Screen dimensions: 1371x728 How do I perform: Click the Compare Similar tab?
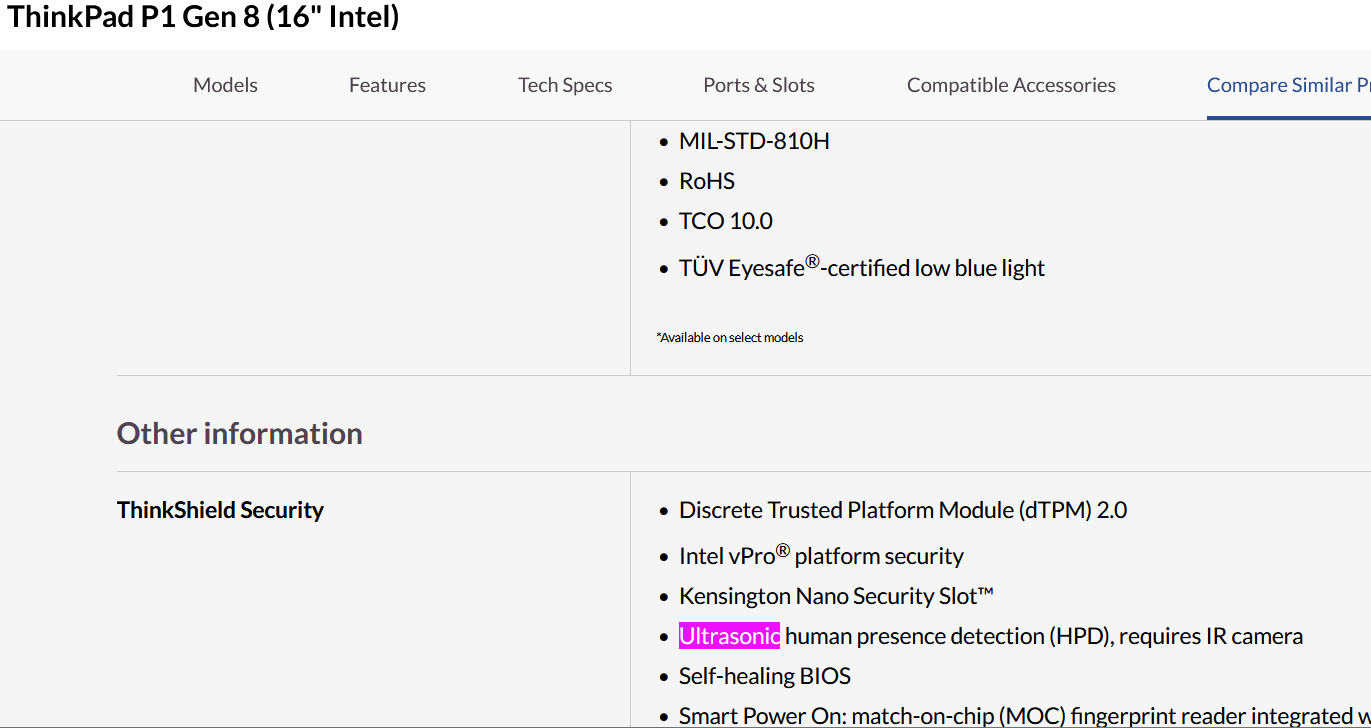[x=1287, y=86]
